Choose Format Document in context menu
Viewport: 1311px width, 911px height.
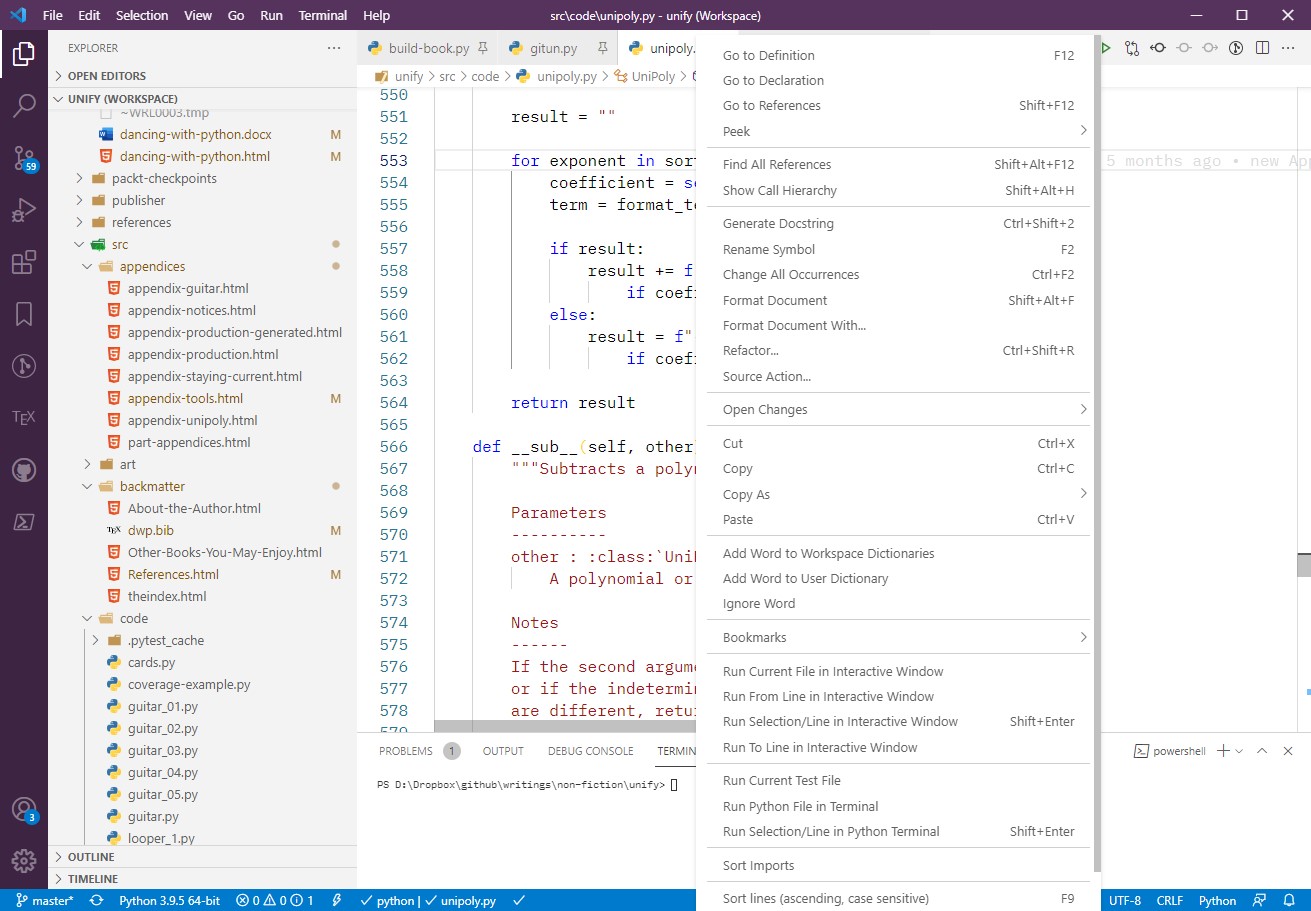click(x=900, y=300)
